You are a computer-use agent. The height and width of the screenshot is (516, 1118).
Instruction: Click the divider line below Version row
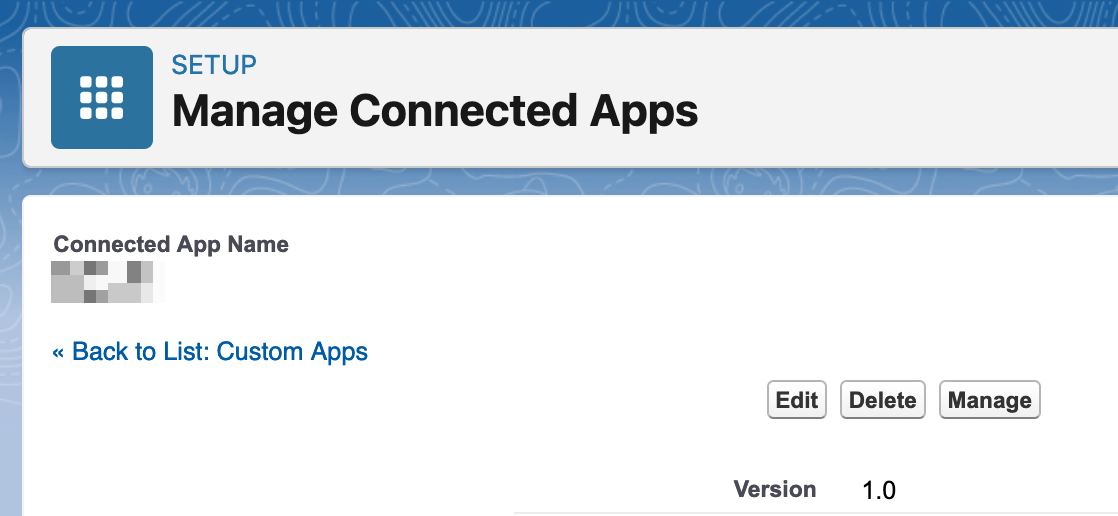(800, 513)
